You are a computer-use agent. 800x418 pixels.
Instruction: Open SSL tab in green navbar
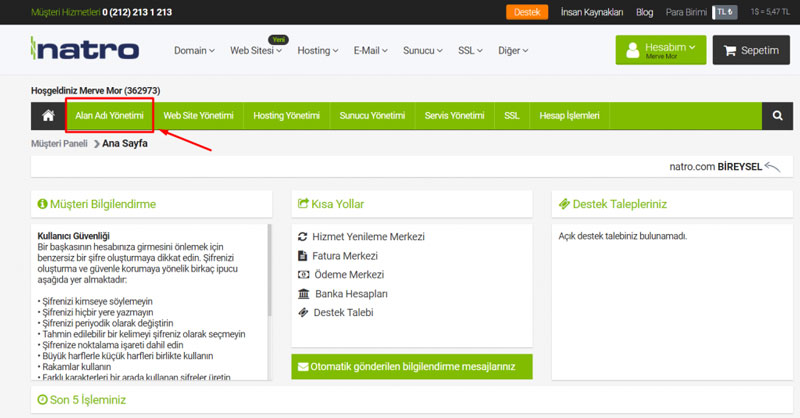(x=512, y=116)
